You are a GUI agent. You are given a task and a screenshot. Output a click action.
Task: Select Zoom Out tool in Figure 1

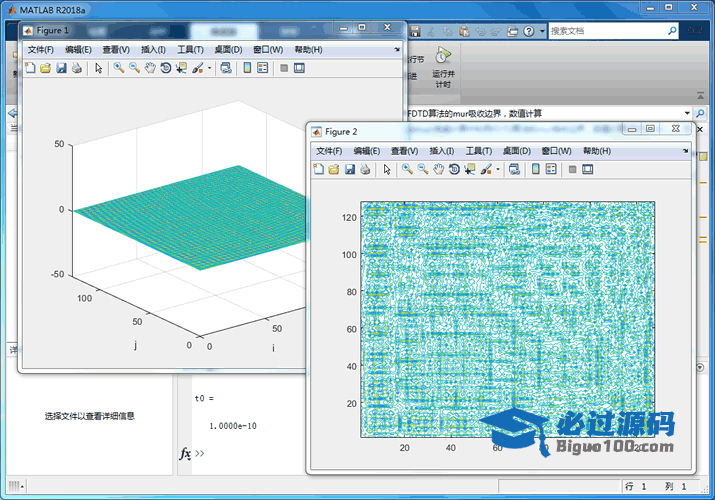point(134,68)
